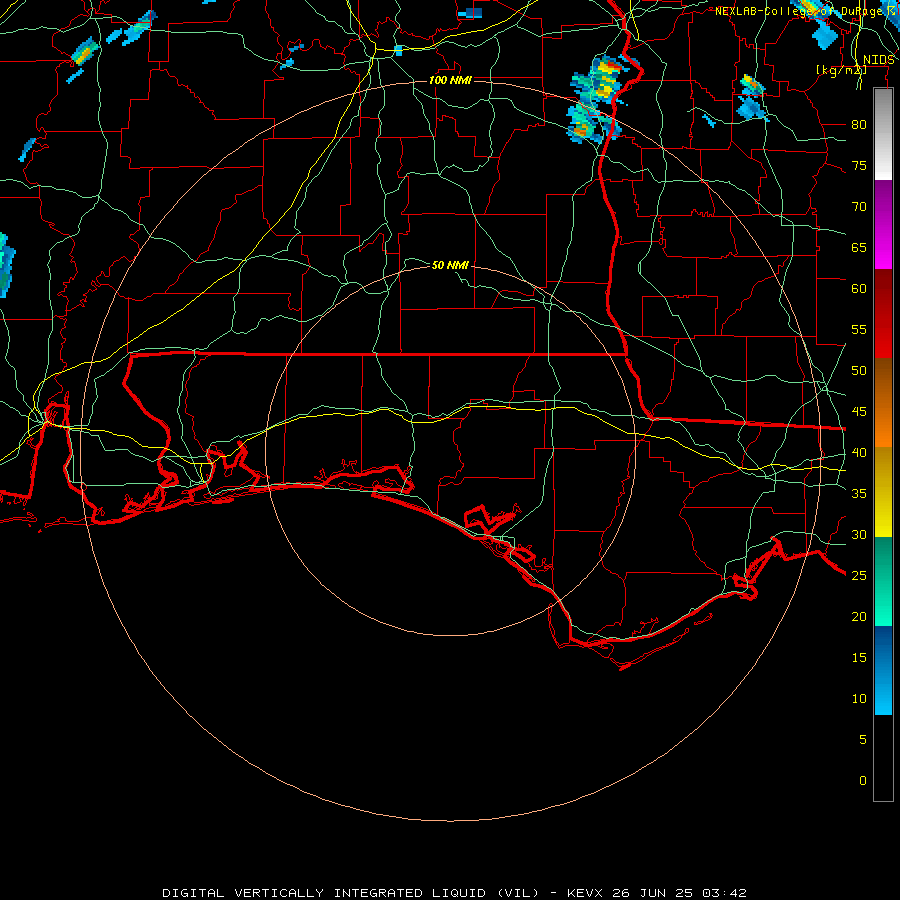Click the "100 NMI" range ring label

(450, 80)
